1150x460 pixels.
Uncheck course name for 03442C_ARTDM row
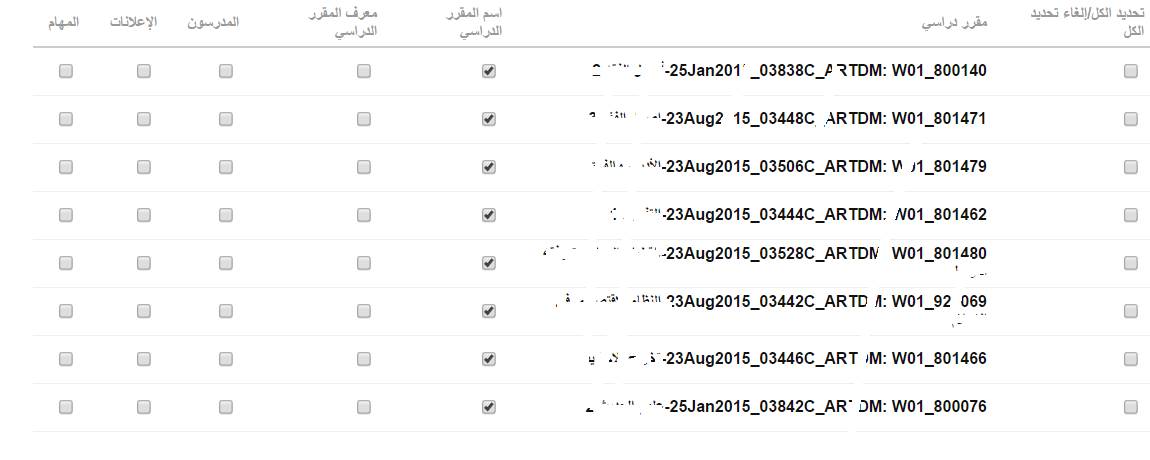tap(488, 311)
